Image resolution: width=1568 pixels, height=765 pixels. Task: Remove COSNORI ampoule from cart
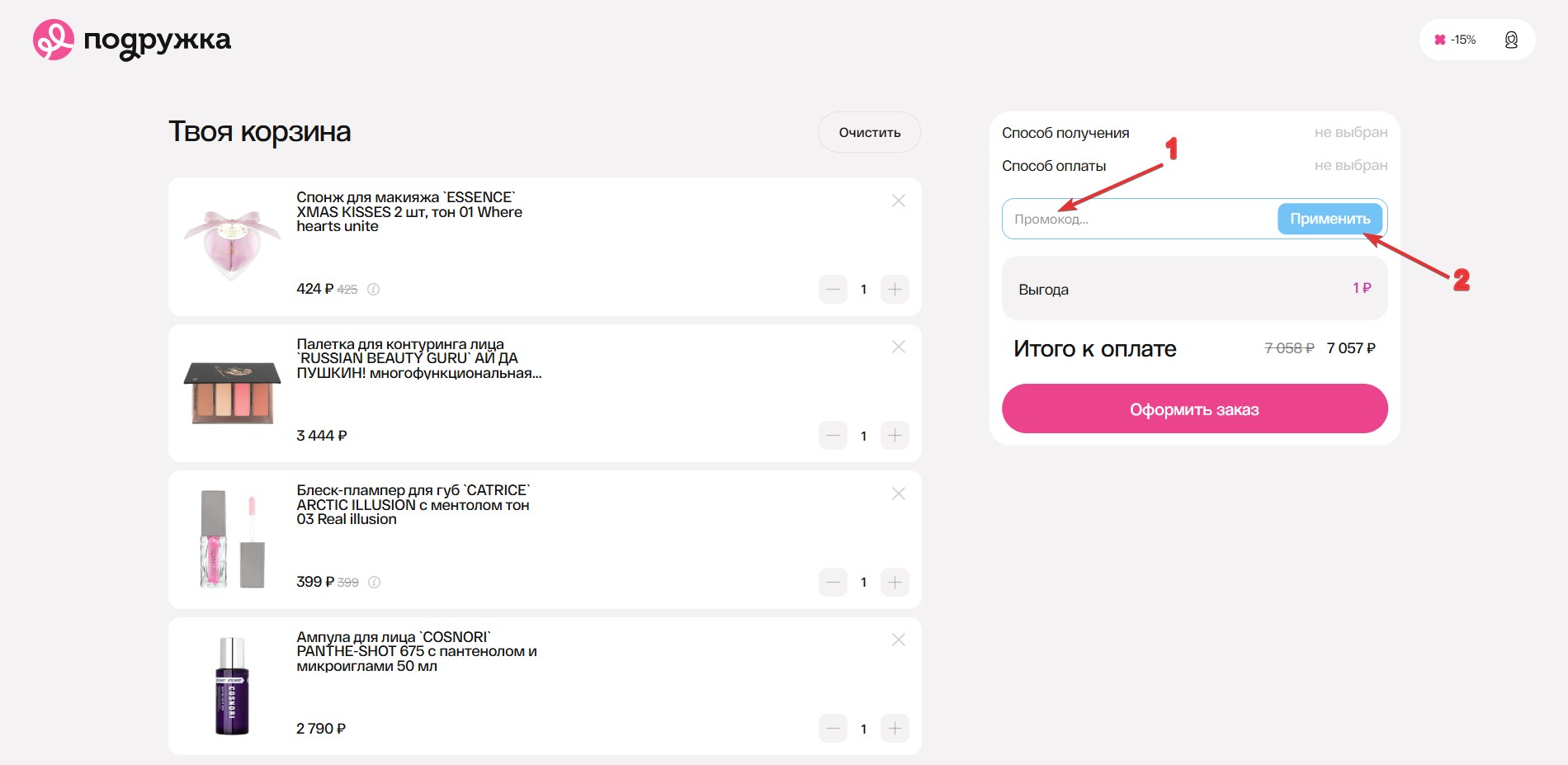(899, 640)
